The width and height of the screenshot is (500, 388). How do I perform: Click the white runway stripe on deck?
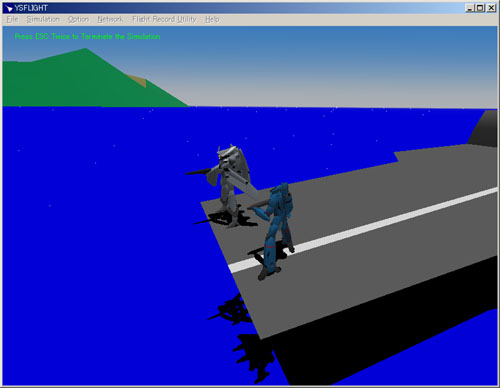[x=363, y=229]
